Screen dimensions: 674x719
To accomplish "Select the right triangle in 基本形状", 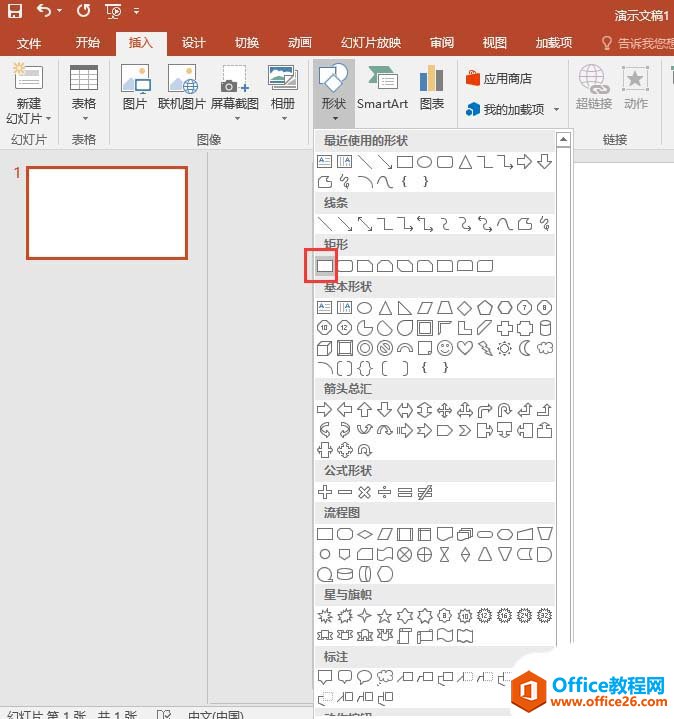I will click(x=404, y=308).
